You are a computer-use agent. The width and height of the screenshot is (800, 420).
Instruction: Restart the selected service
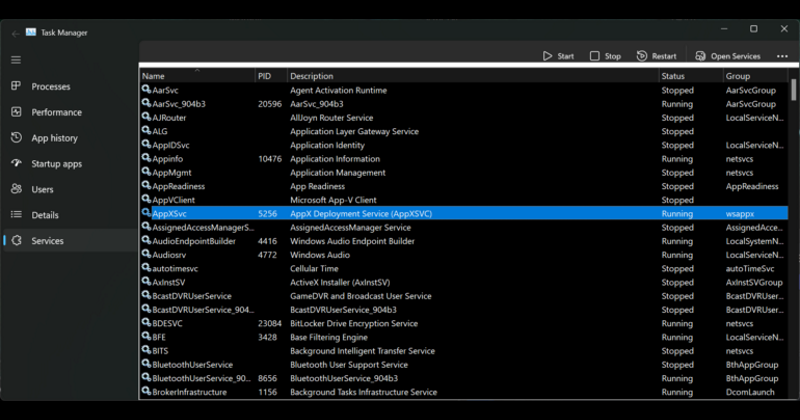point(656,56)
